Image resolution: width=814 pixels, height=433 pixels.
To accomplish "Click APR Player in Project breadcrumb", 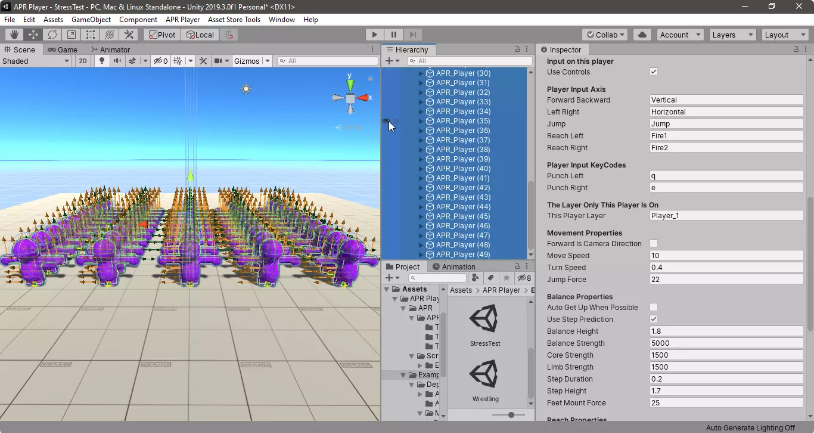I will pyautogui.click(x=501, y=290).
